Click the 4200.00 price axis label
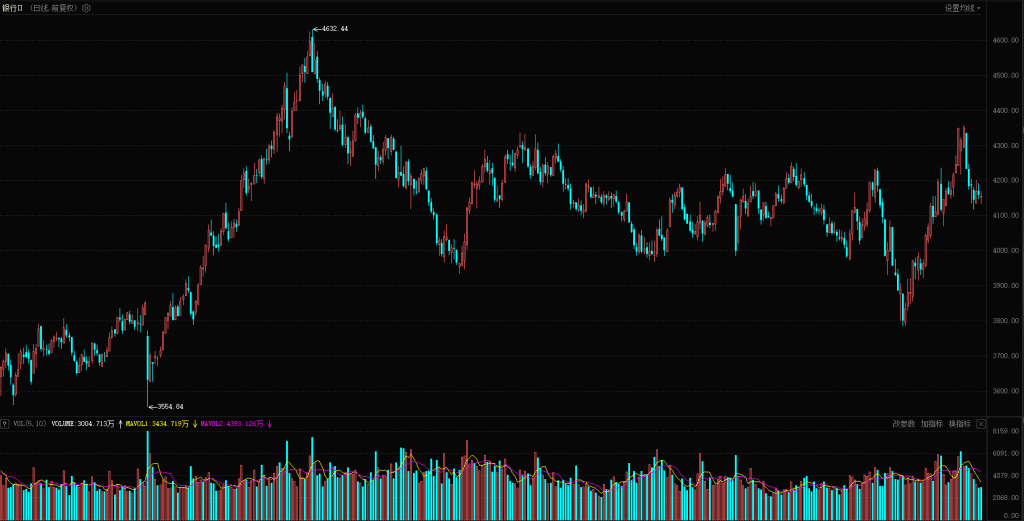1024x521 pixels. coord(1006,181)
